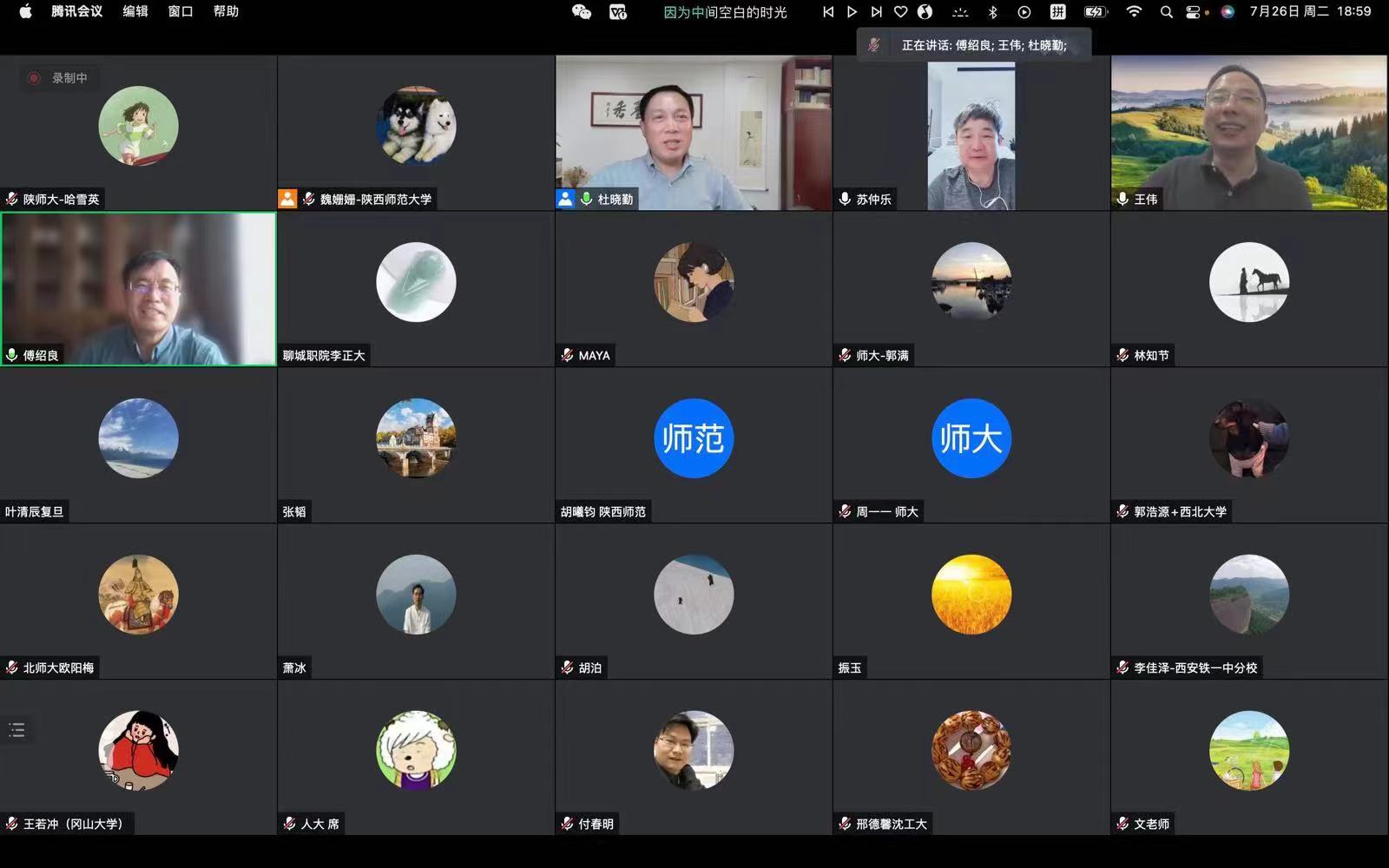Toggle the microphone icon beside 王伟

coord(1122,199)
